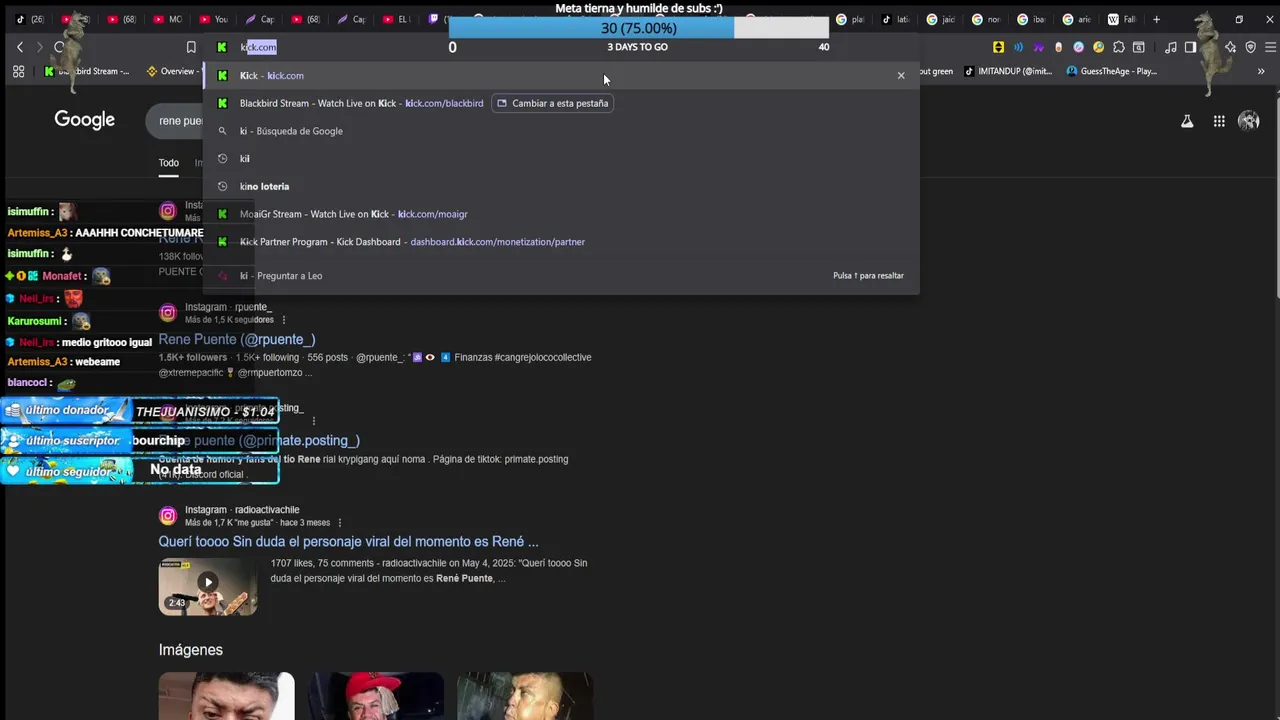Open the yellow Binance extension icon

(x=998, y=47)
